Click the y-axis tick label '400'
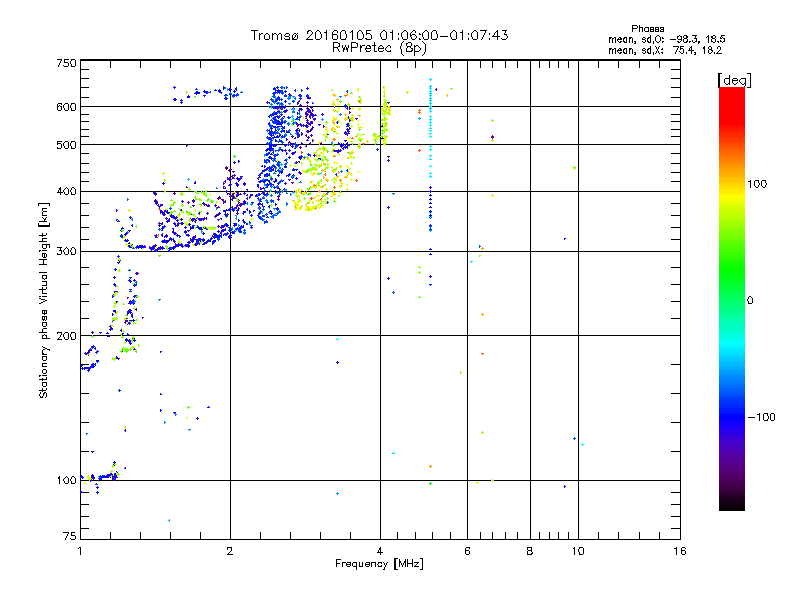The height and width of the screenshot is (600, 800). point(66,192)
